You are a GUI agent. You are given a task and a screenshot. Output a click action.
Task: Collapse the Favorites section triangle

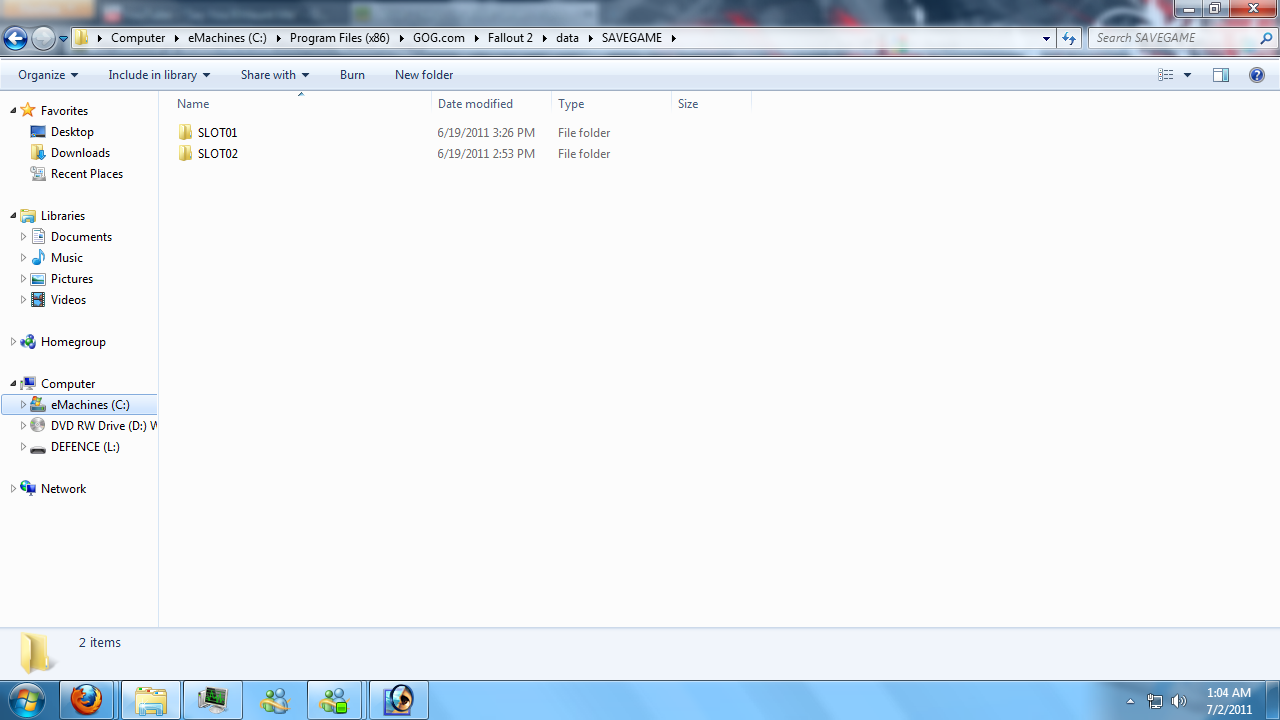click(13, 111)
